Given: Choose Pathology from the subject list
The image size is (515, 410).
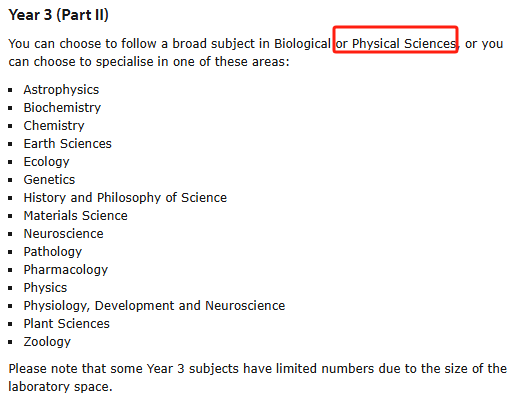Looking at the screenshot, I should coord(53,252).
